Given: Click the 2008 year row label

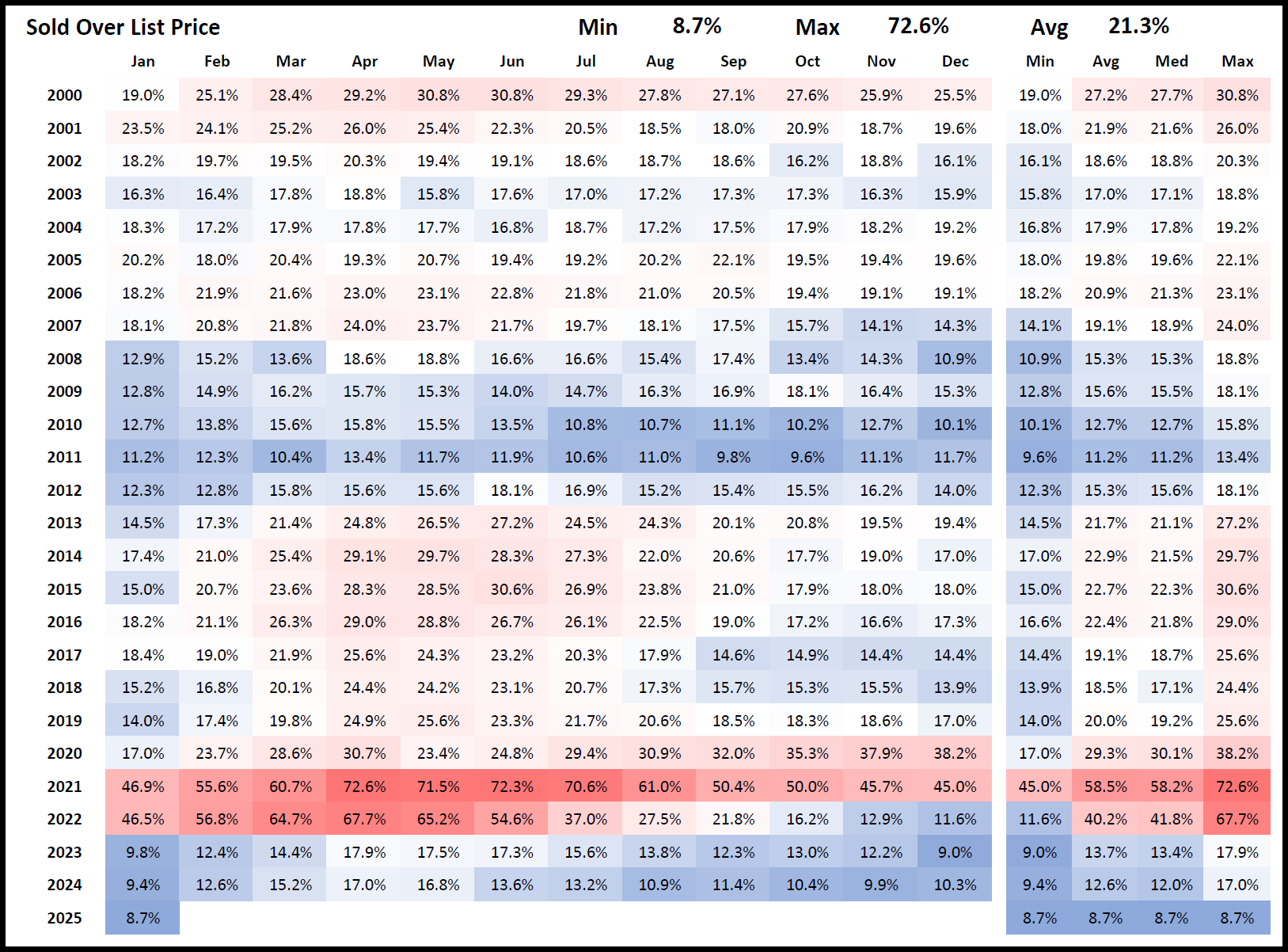Looking at the screenshot, I should [64, 359].
